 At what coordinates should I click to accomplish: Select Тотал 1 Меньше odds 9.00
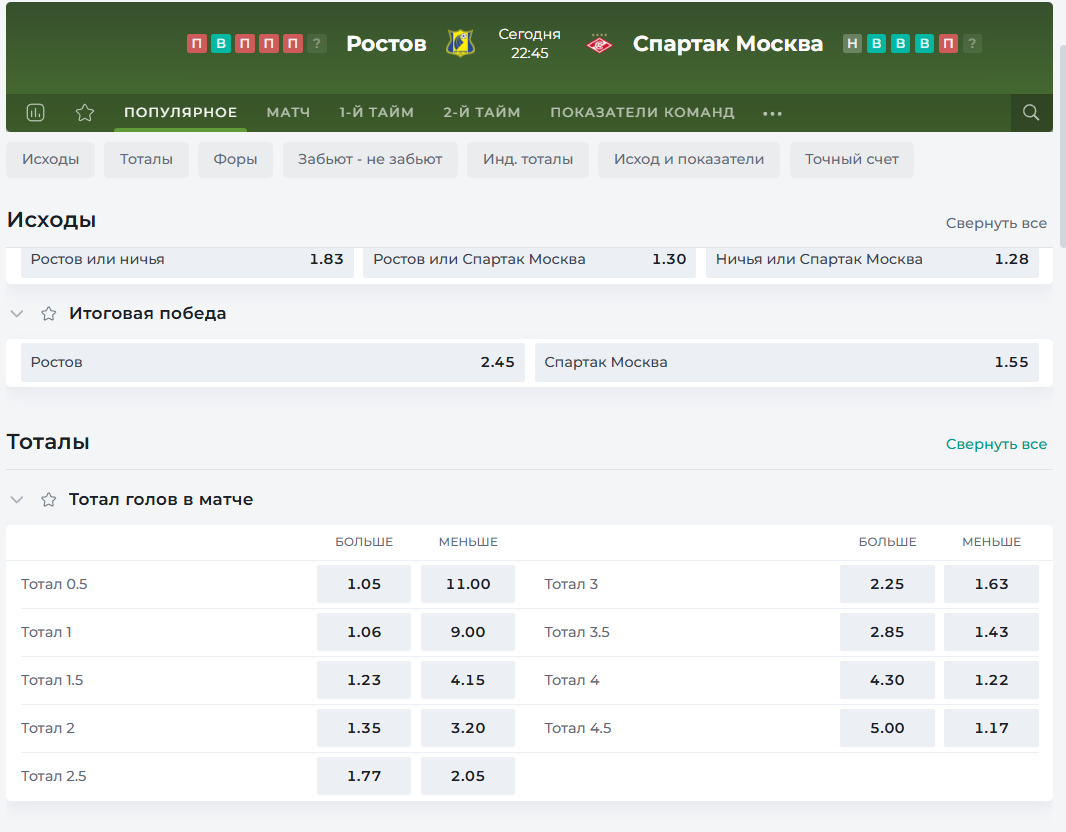tap(468, 632)
